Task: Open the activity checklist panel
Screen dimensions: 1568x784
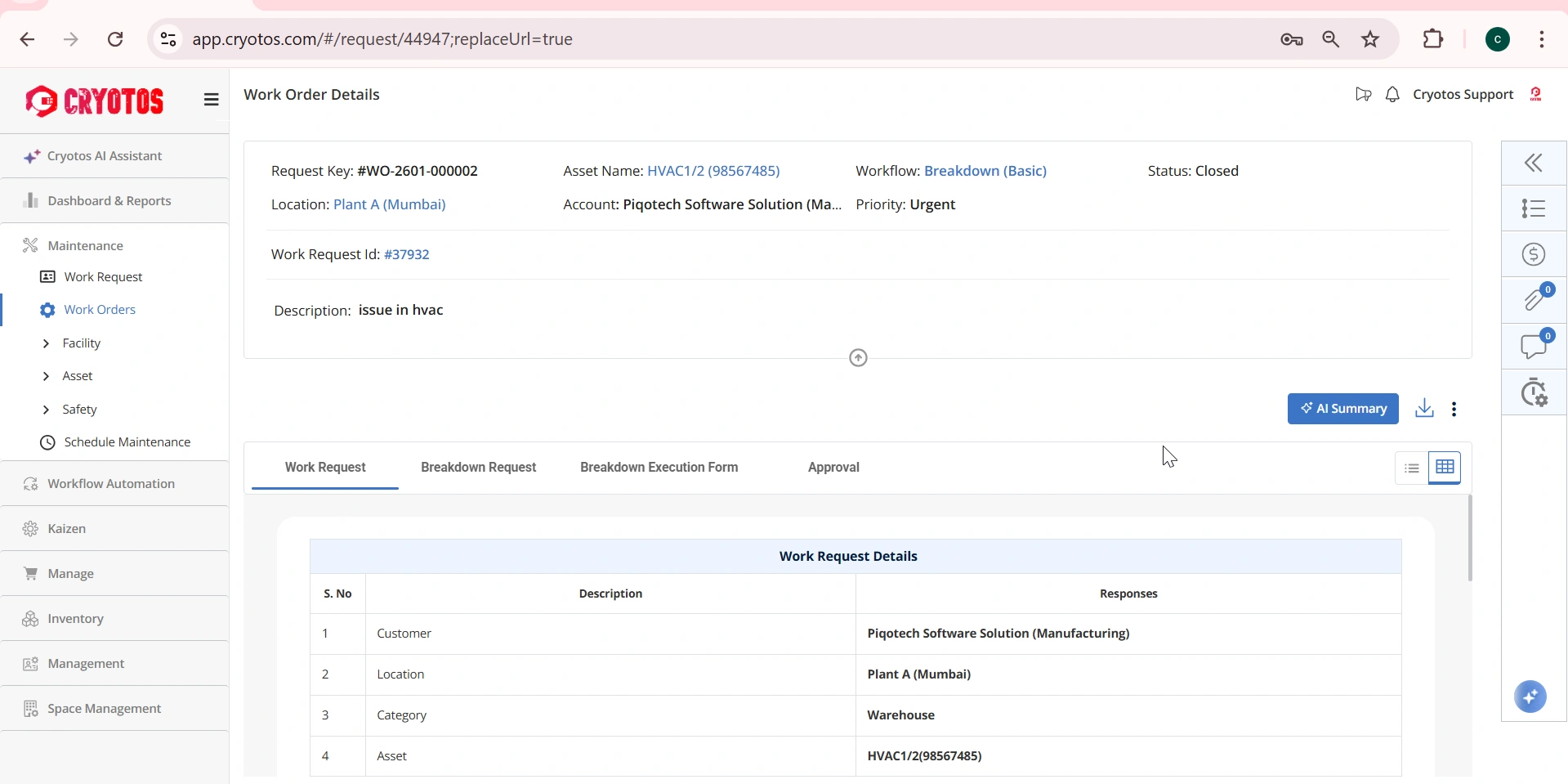Action: [x=1534, y=208]
